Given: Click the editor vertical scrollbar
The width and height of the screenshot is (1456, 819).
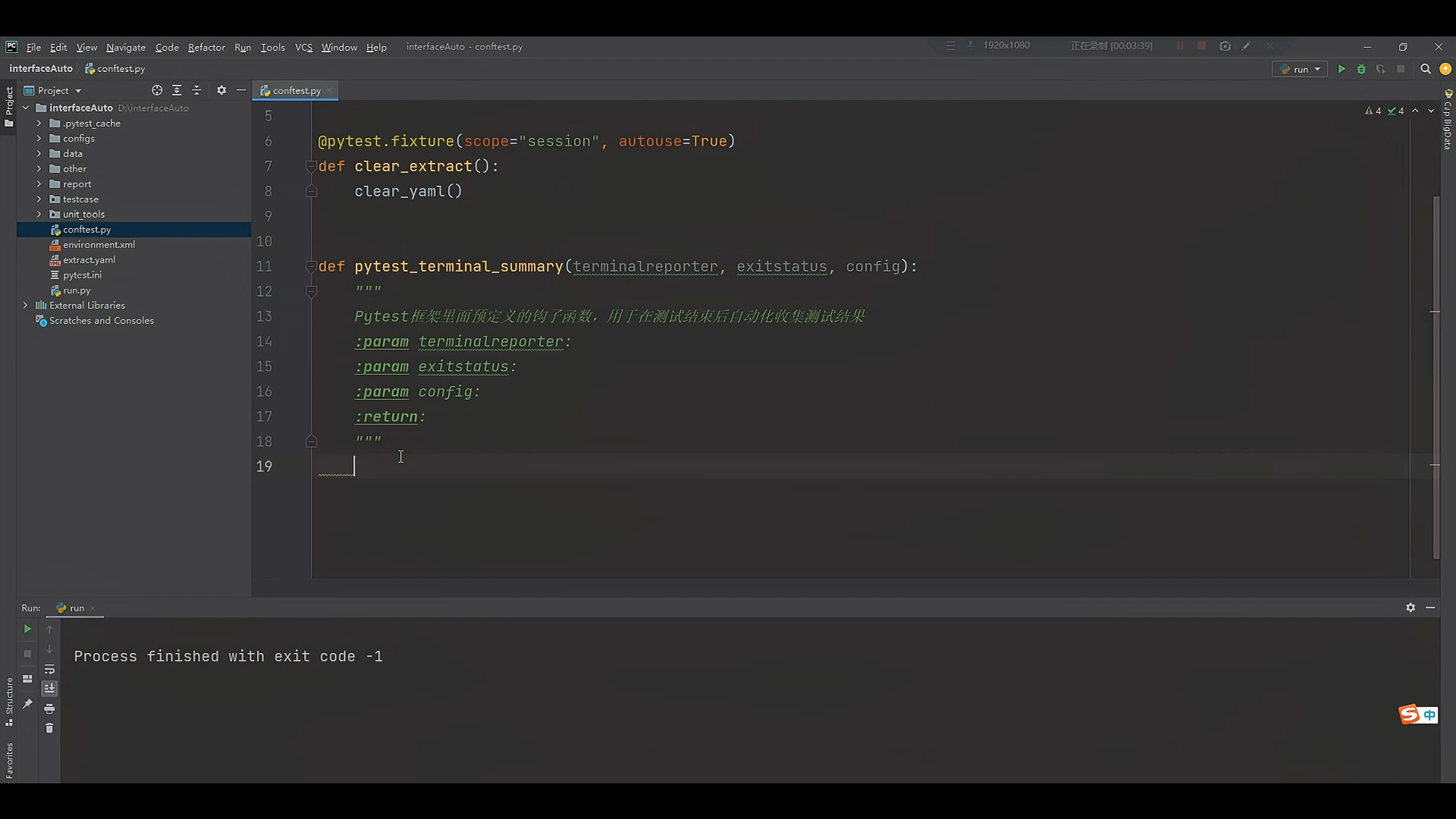Looking at the screenshot, I should 1436,377.
